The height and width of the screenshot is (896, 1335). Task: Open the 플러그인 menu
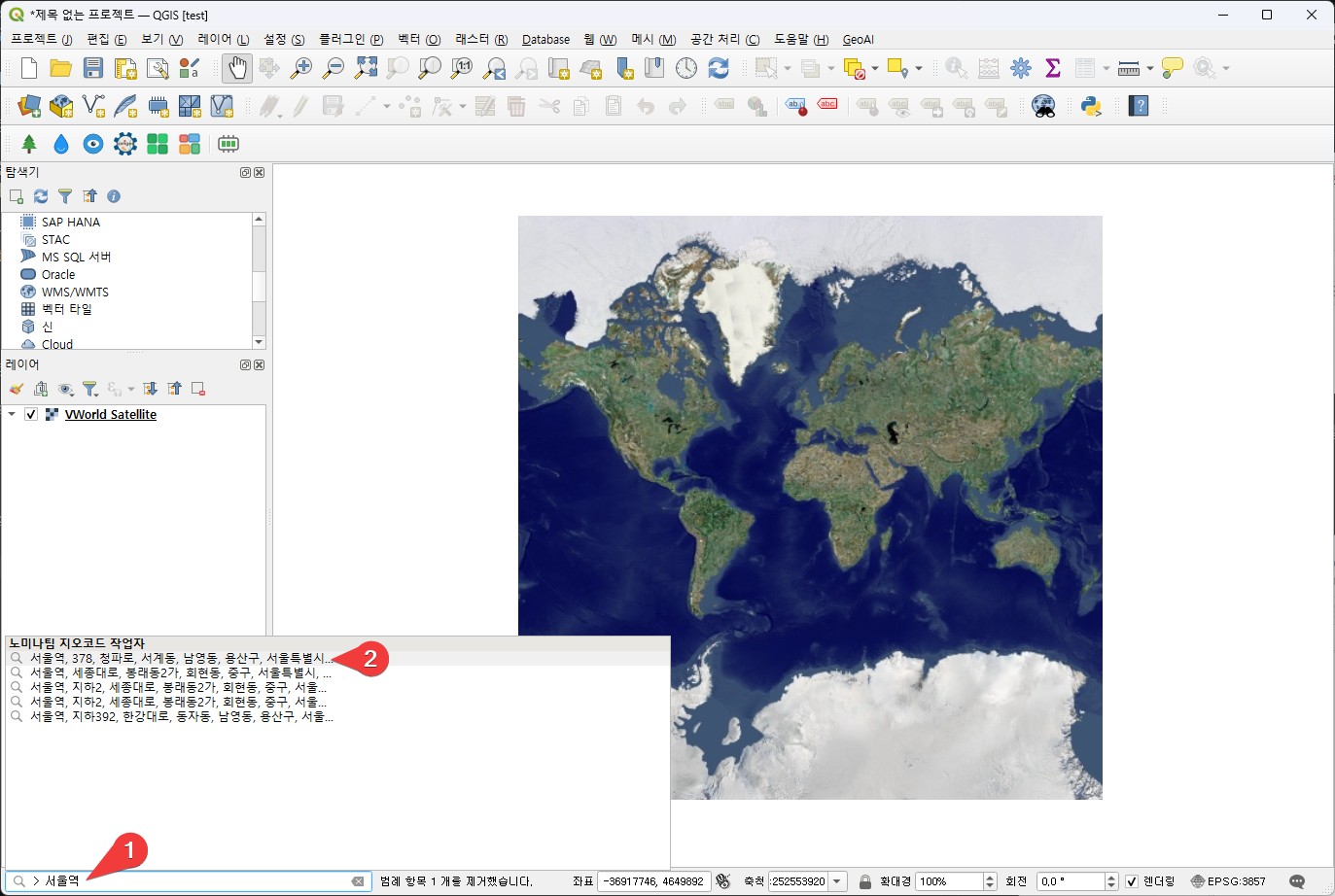[350, 40]
